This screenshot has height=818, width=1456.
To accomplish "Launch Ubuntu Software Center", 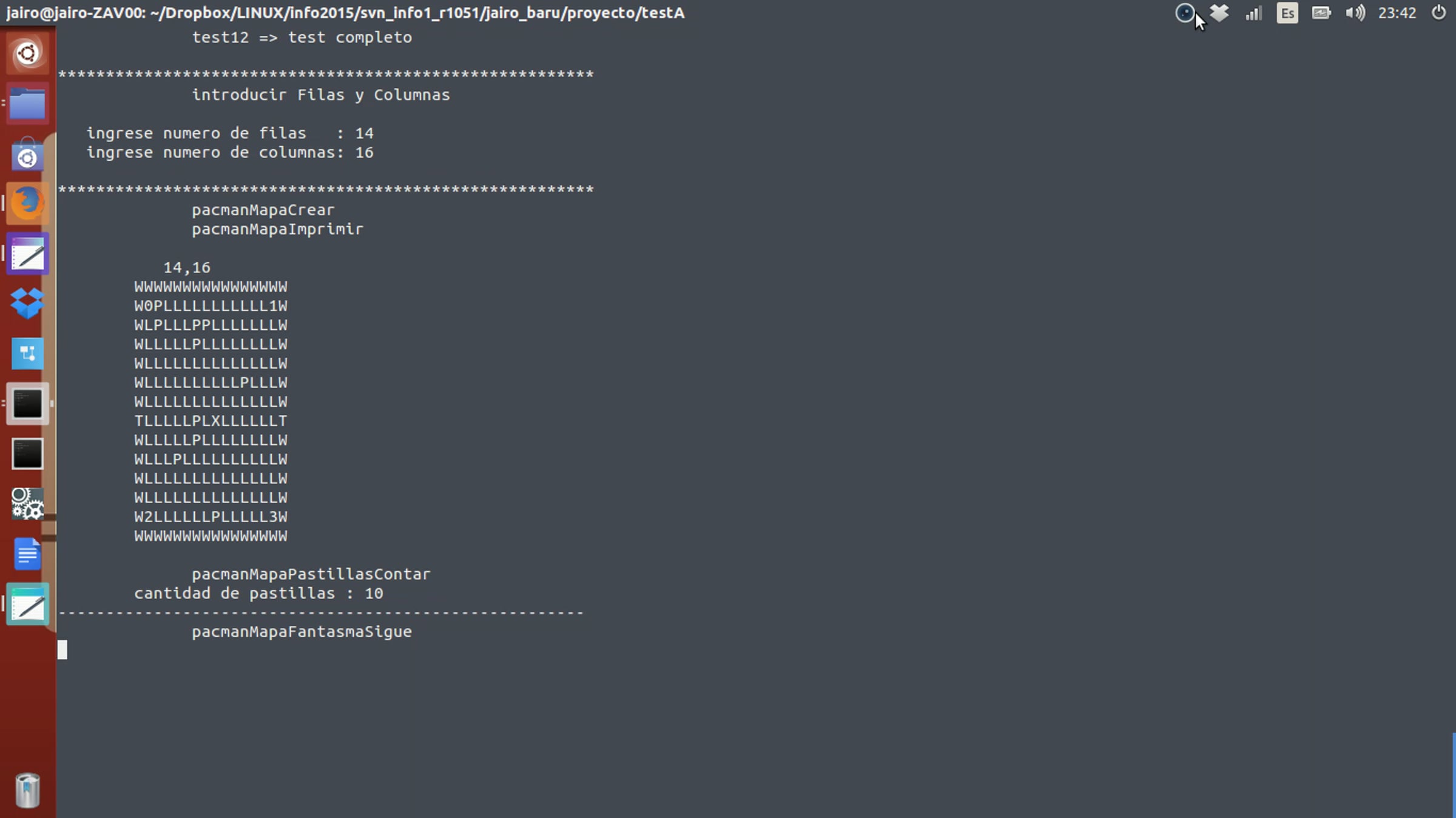I will point(27,155).
